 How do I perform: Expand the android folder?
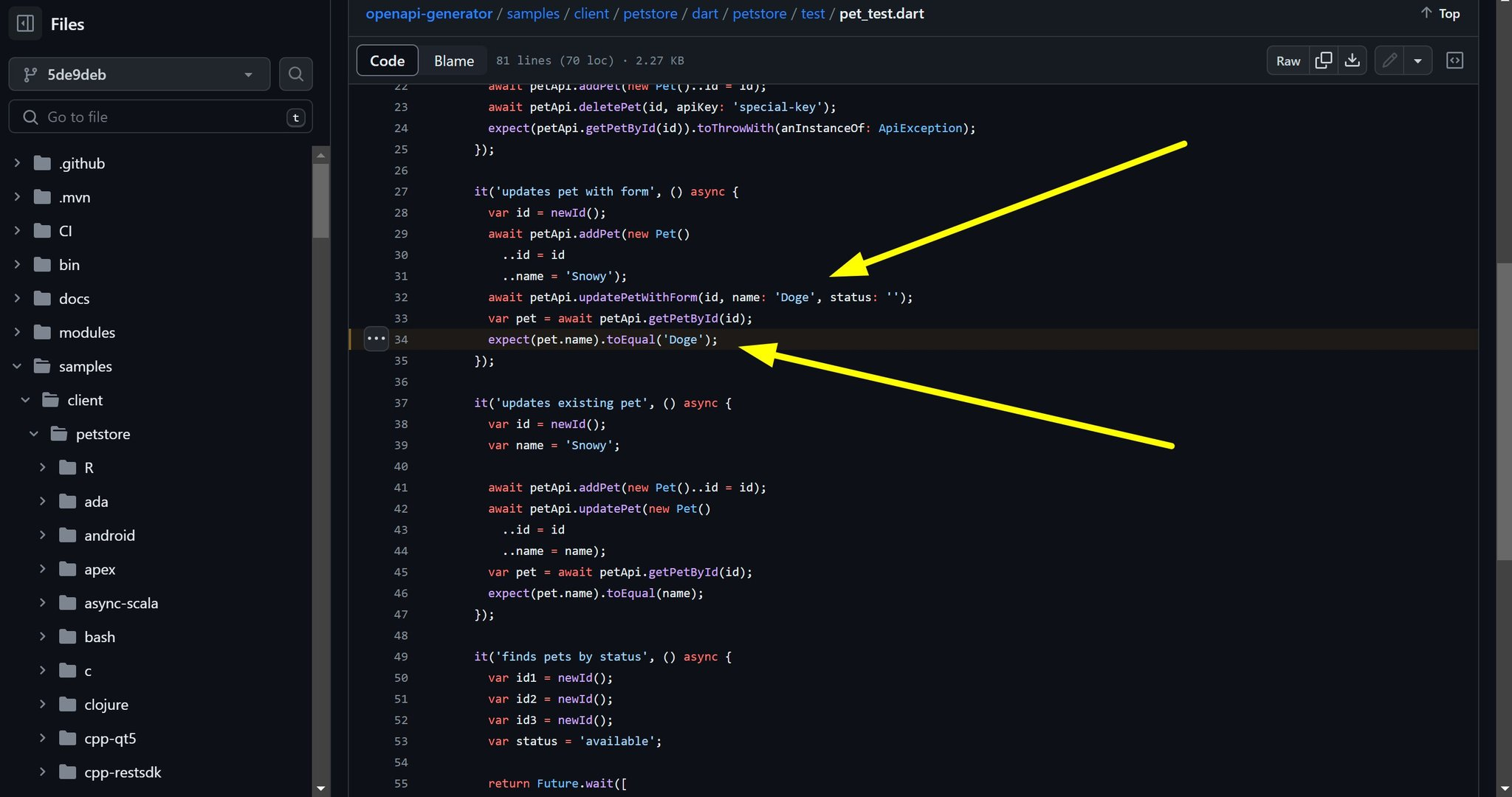[42, 535]
